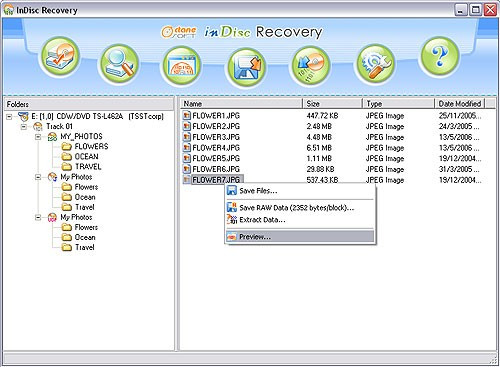Select the 'Track 01' tree label

(x=59, y=126)
